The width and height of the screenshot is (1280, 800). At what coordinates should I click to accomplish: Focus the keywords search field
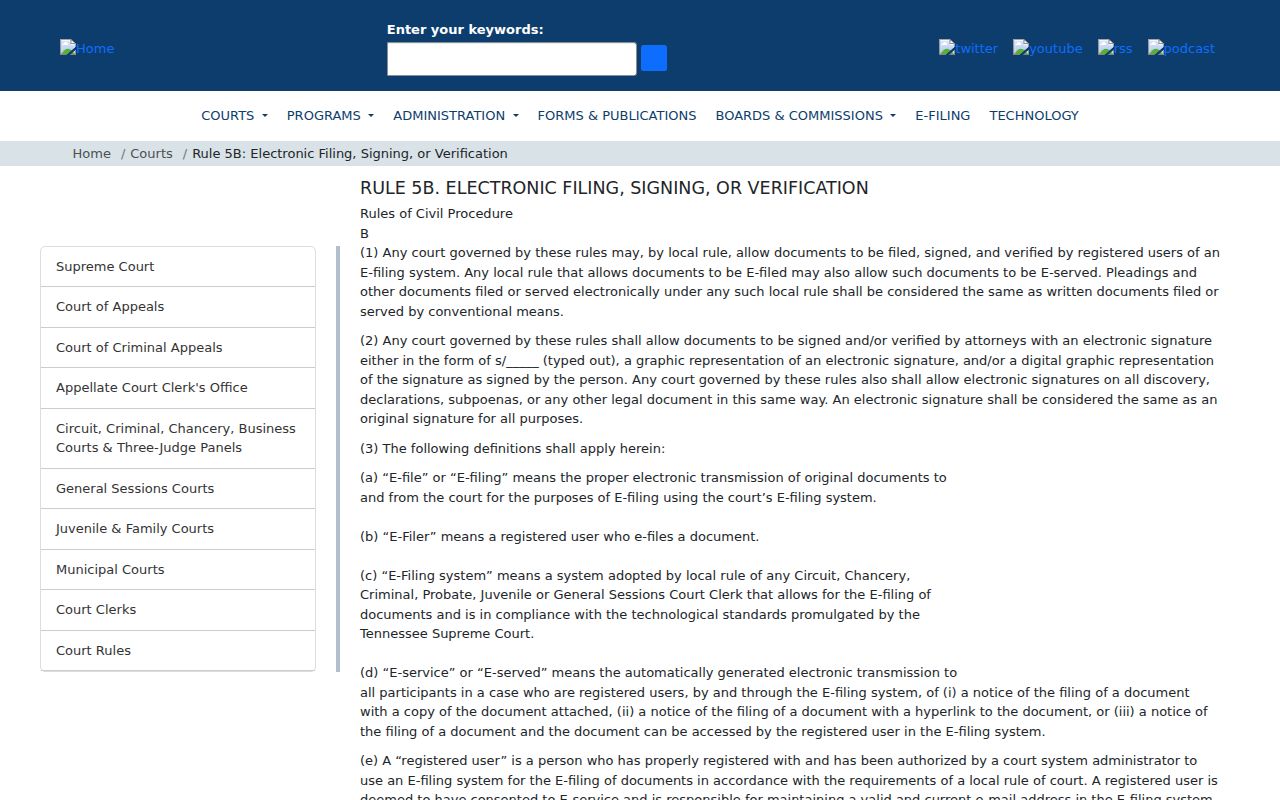pos(512,59)
